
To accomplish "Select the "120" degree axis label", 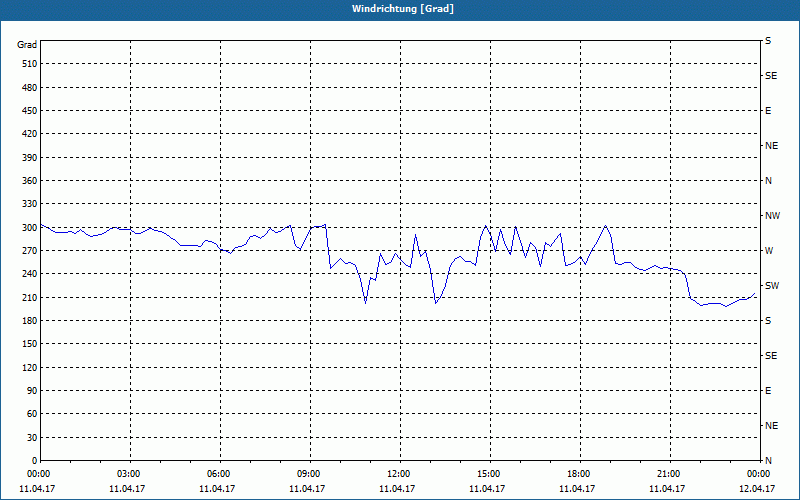I will 30,367.
